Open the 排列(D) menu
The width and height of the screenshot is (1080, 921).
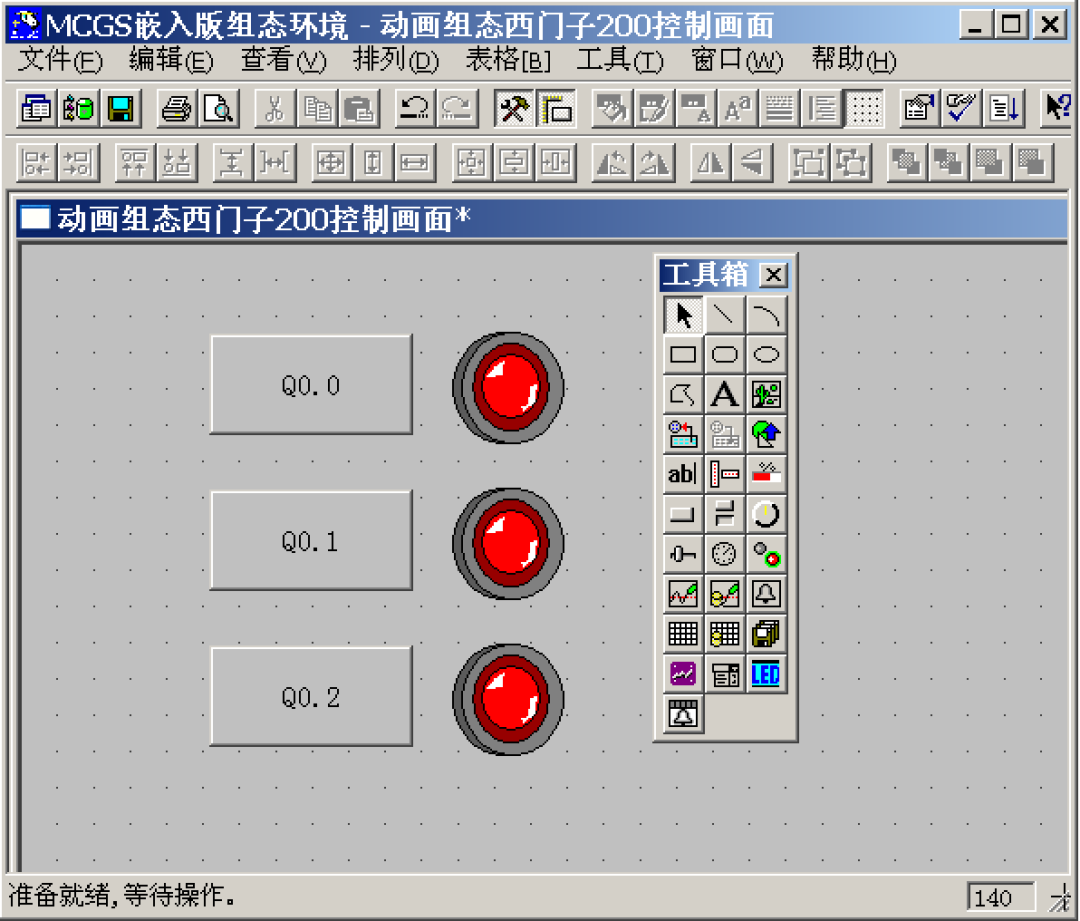coord(395,60)
